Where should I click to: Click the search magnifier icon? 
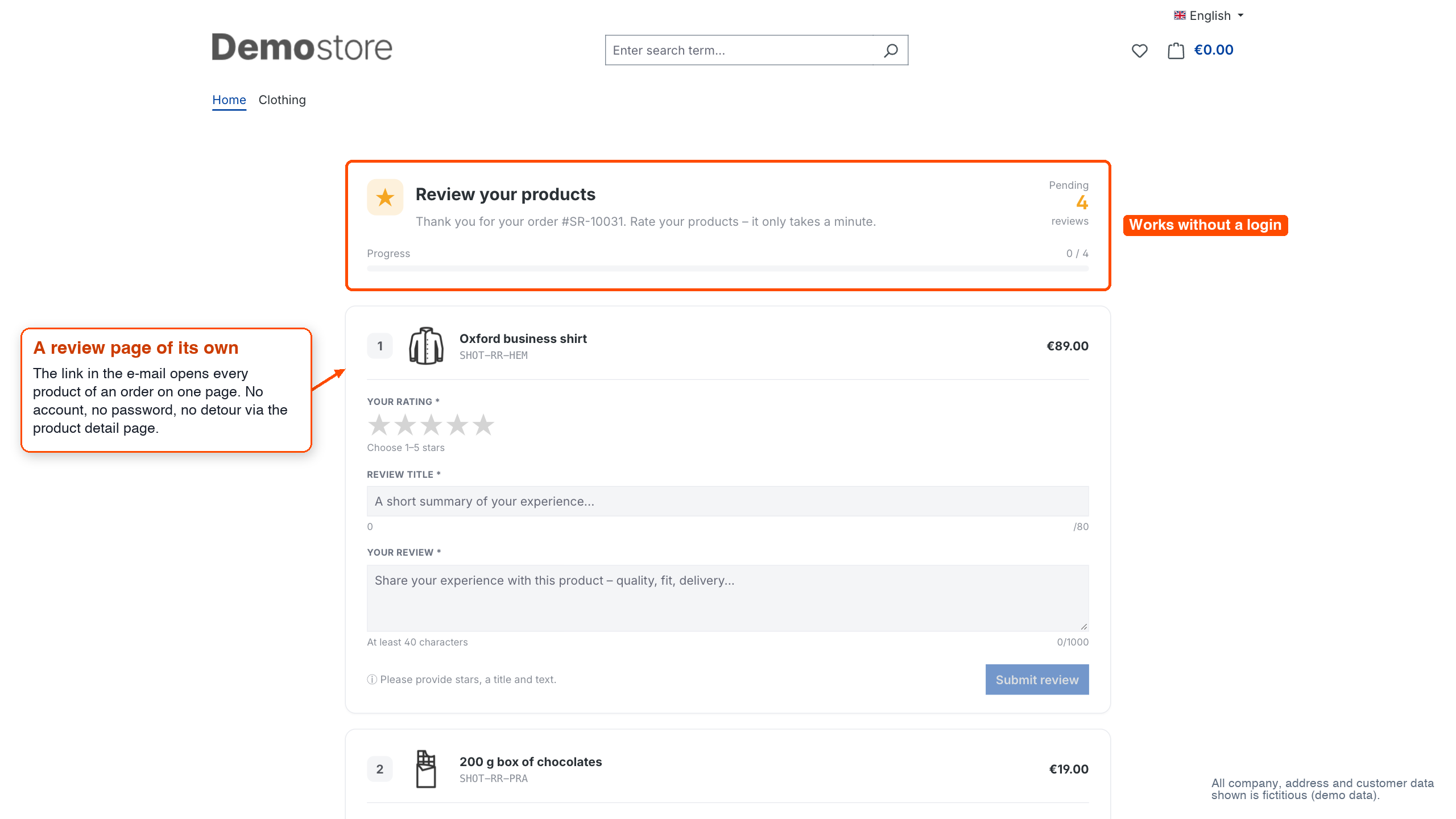[x=891, y=51]
